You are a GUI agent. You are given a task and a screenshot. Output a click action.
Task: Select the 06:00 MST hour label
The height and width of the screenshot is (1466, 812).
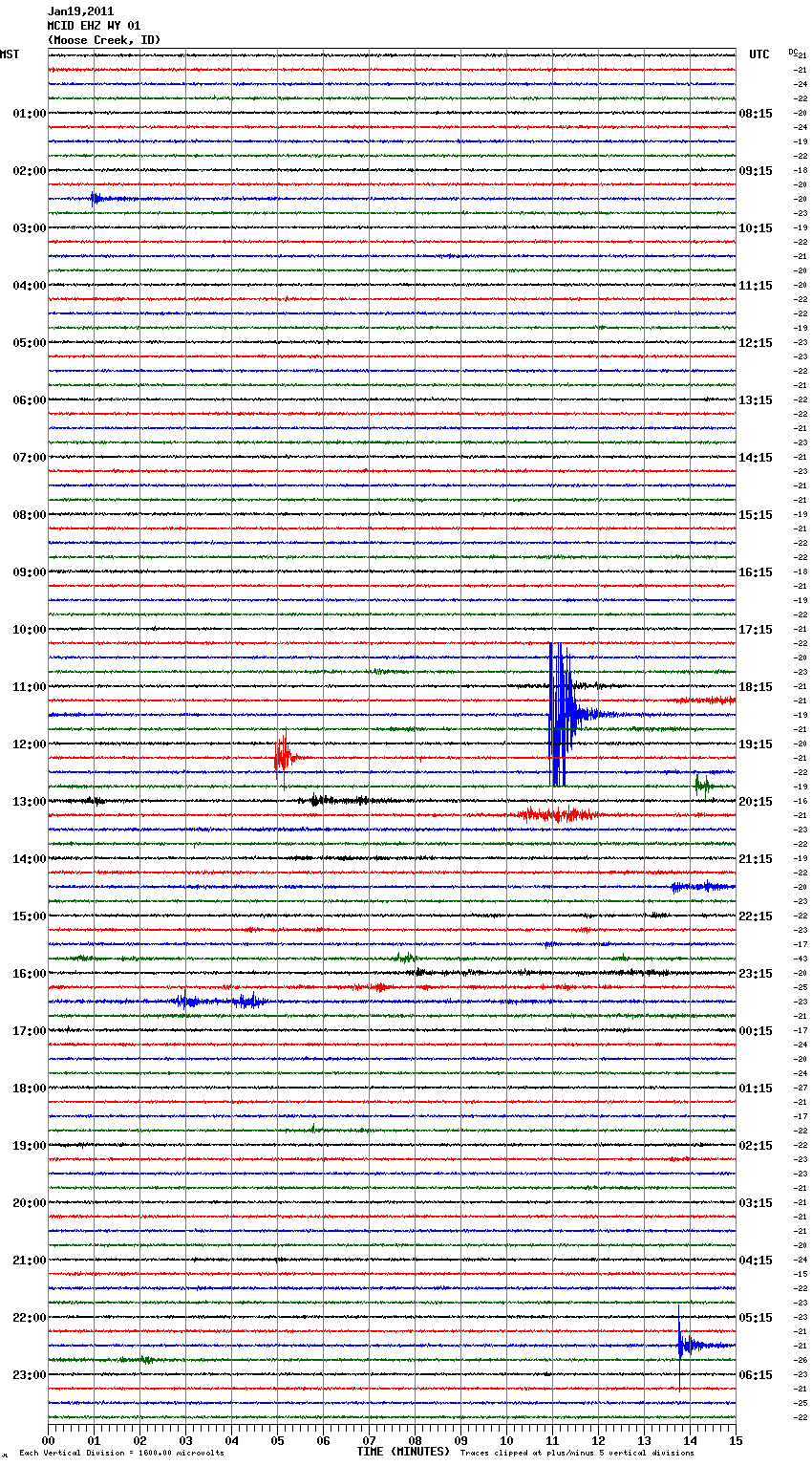click(29, 400)
